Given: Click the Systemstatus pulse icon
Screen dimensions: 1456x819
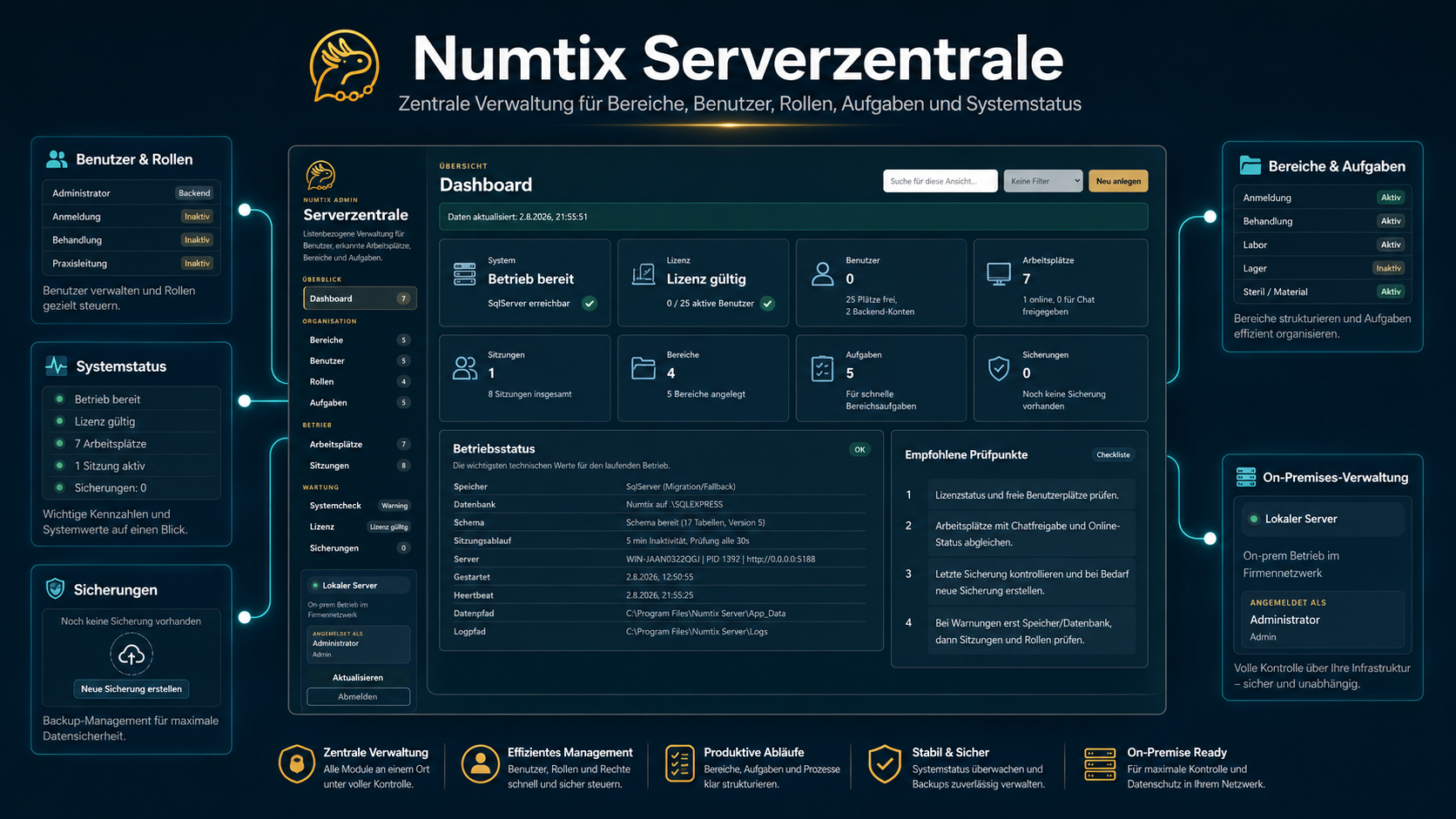Looking at the screenshot, I should coord(56,366).
